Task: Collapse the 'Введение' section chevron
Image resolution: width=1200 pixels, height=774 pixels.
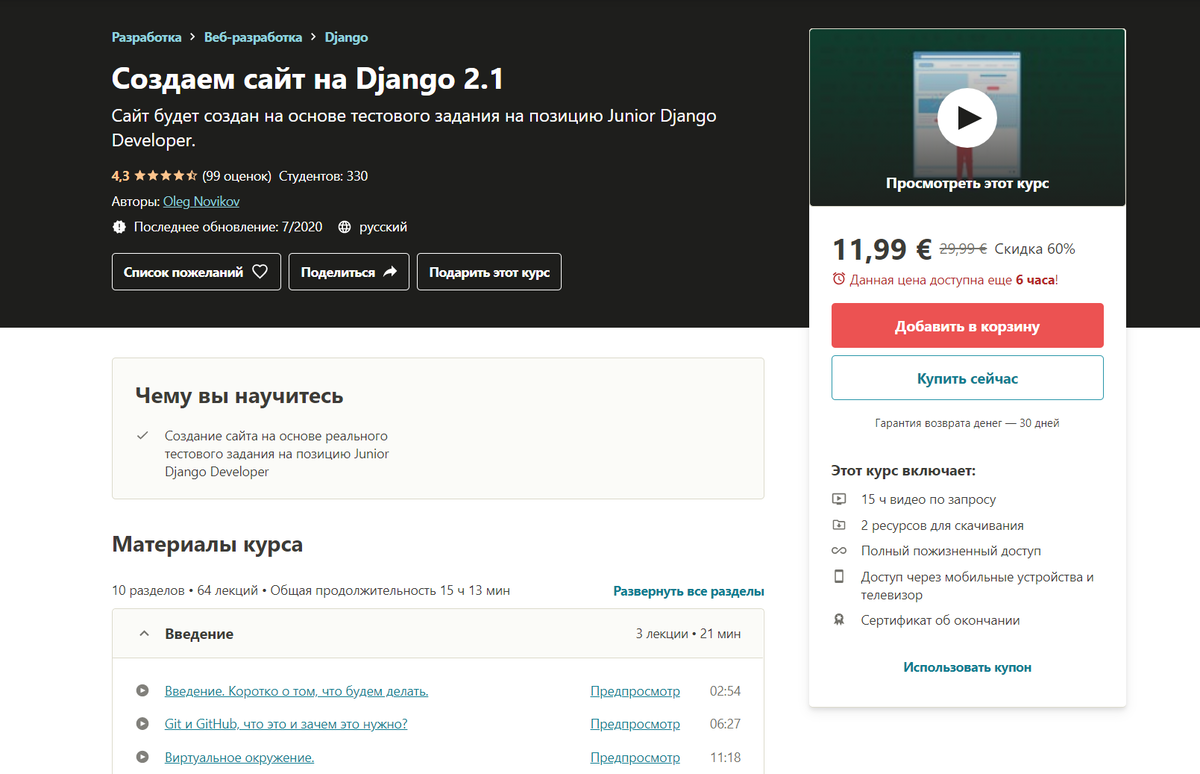Action: coord(144,634)
